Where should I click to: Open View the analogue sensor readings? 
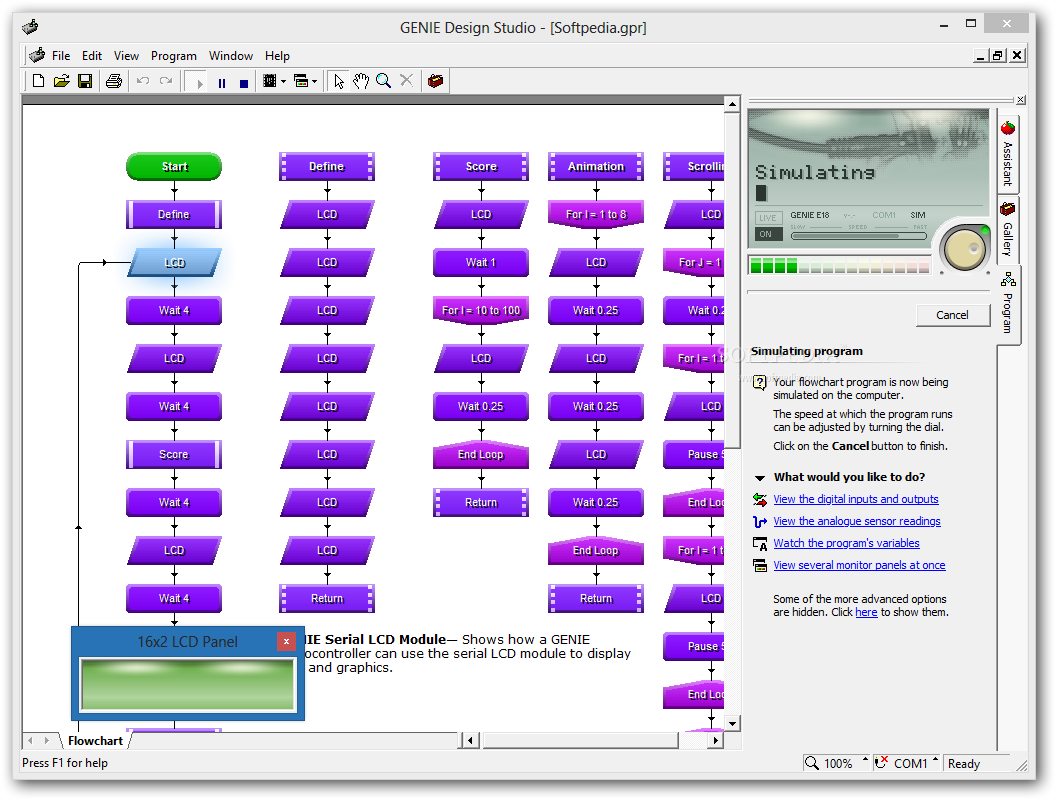(857, 521)
